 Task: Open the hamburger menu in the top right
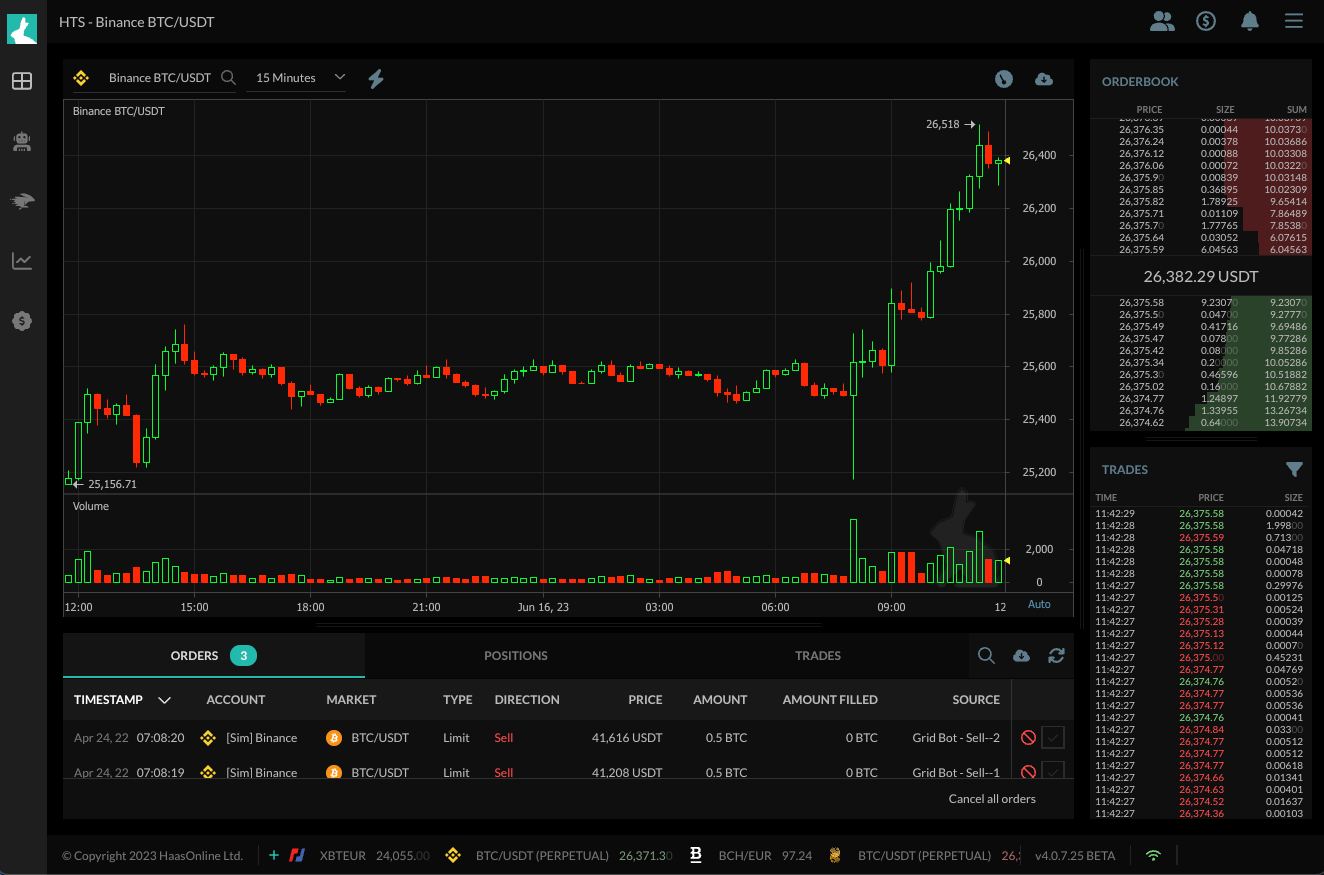tap(1293, 20)
